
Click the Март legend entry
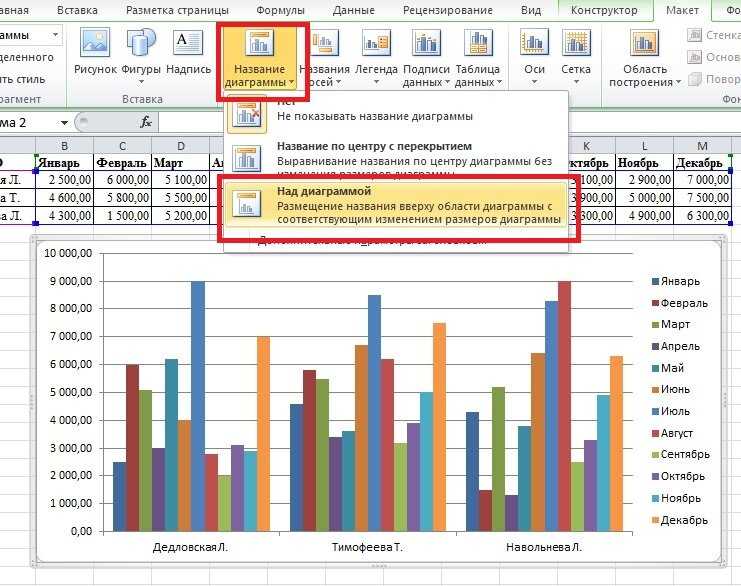click(x=671, y=324)
